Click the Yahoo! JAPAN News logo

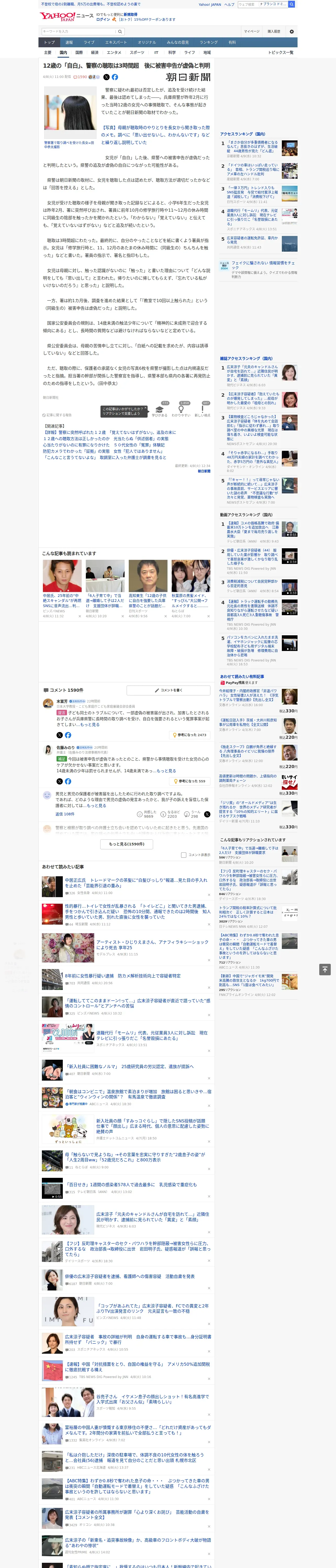pos(67,16)
